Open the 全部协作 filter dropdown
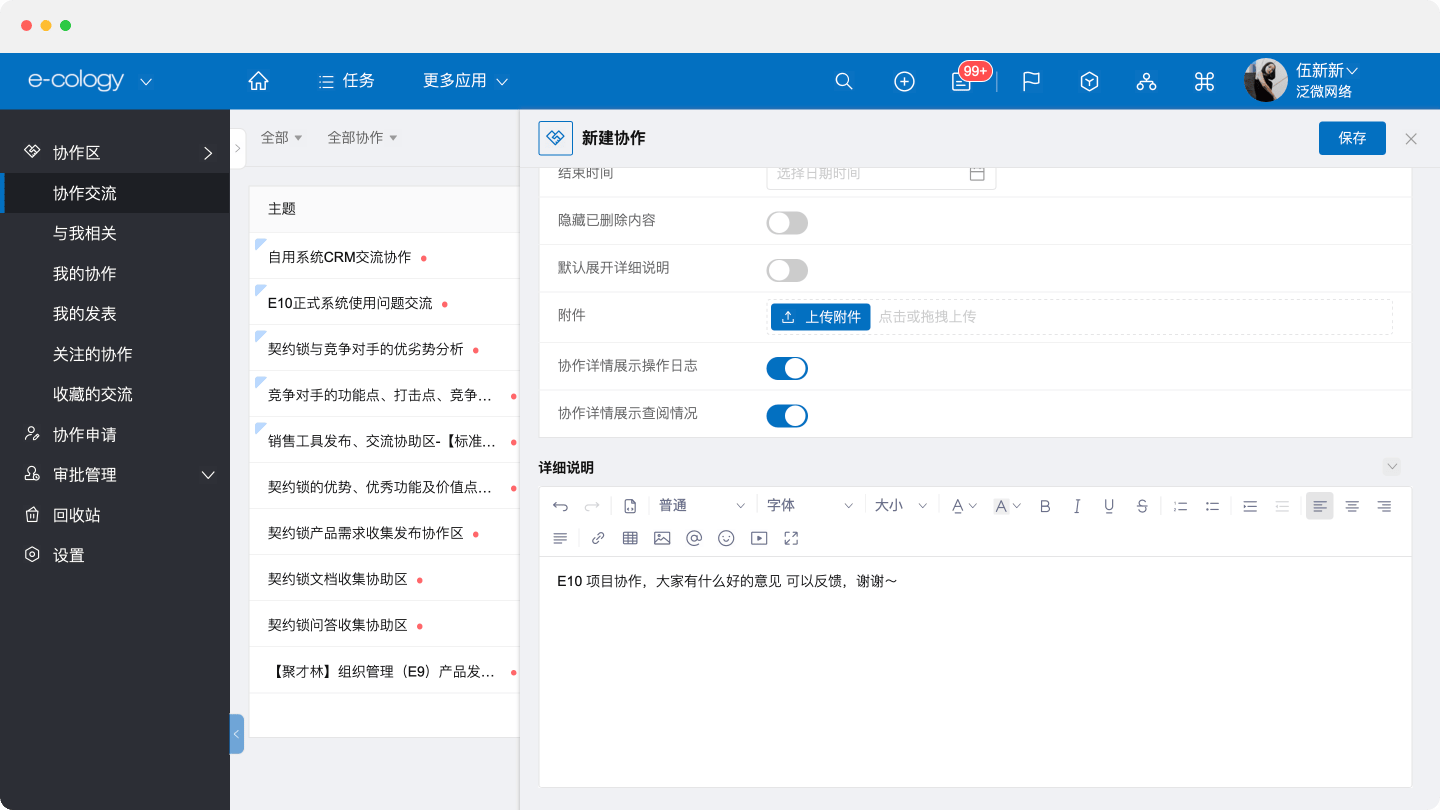1440x810 pixels. pos(362,138)
